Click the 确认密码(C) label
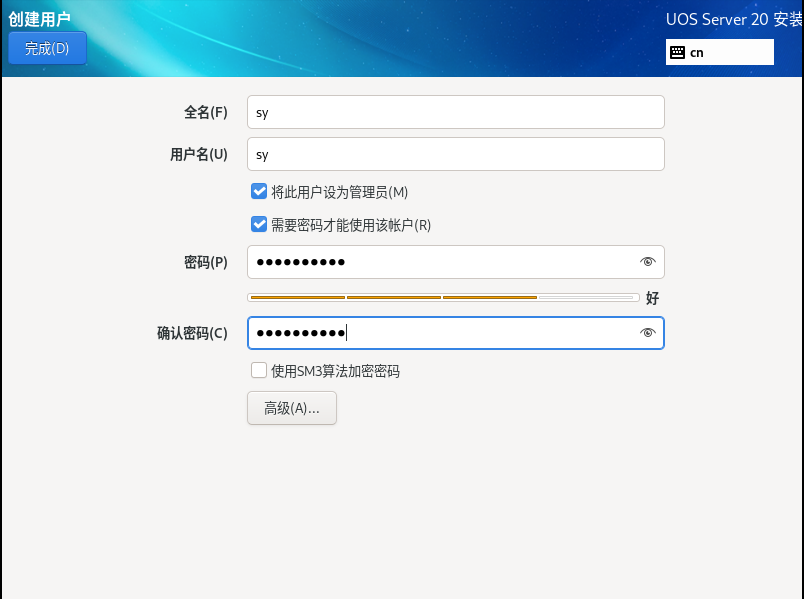Viewport: 804px width, 599px height. (x=192, y=333)
